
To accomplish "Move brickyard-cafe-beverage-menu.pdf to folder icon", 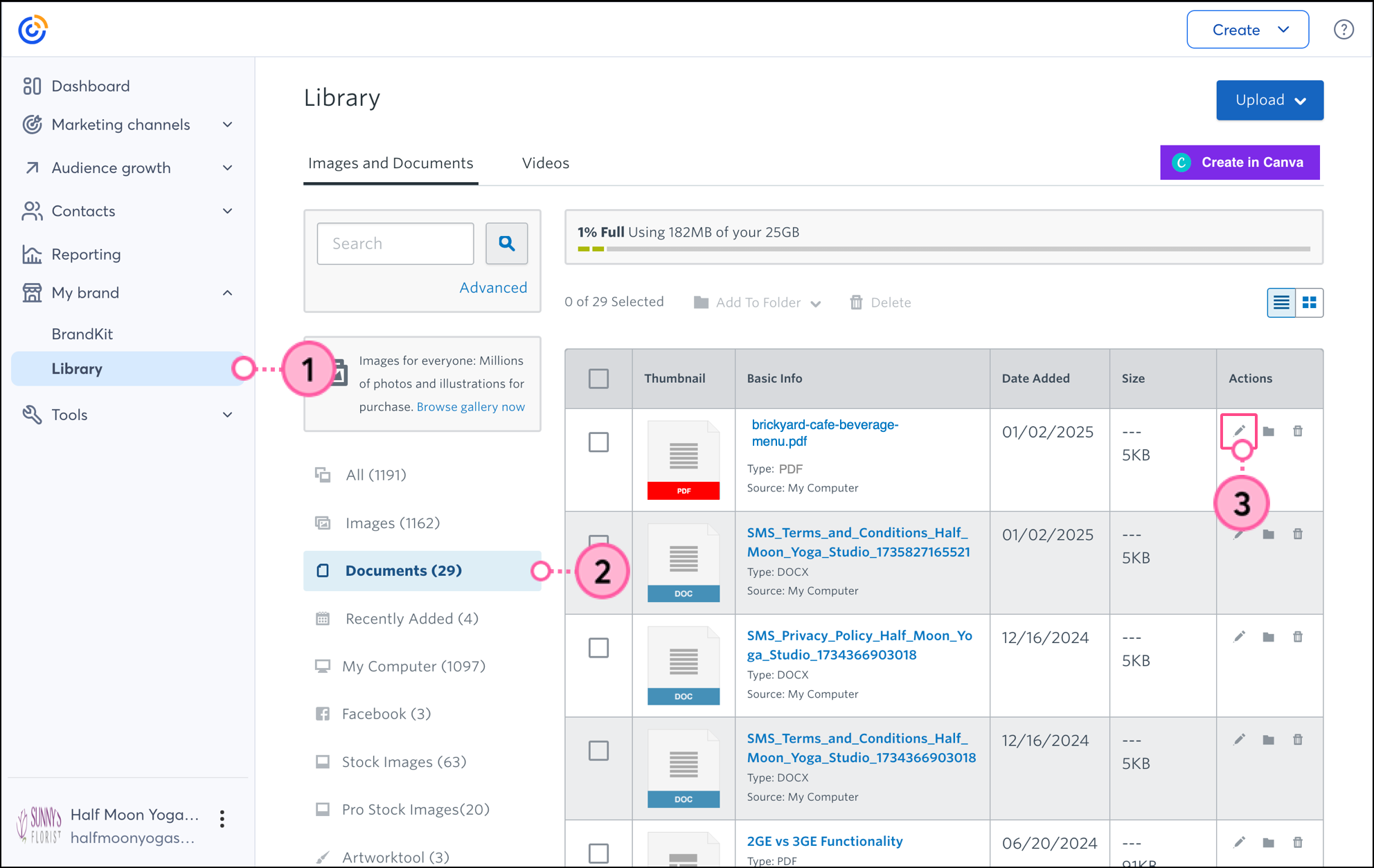I will tap(1268, 431).
